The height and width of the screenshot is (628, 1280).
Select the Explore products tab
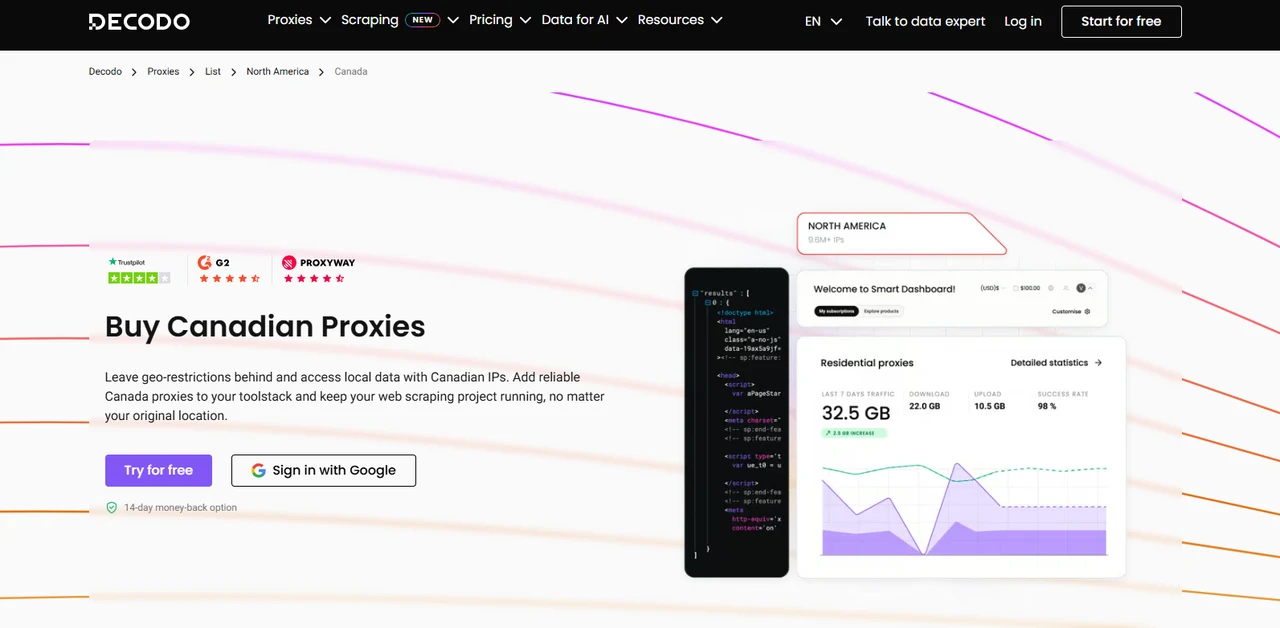tap(881, 312)
